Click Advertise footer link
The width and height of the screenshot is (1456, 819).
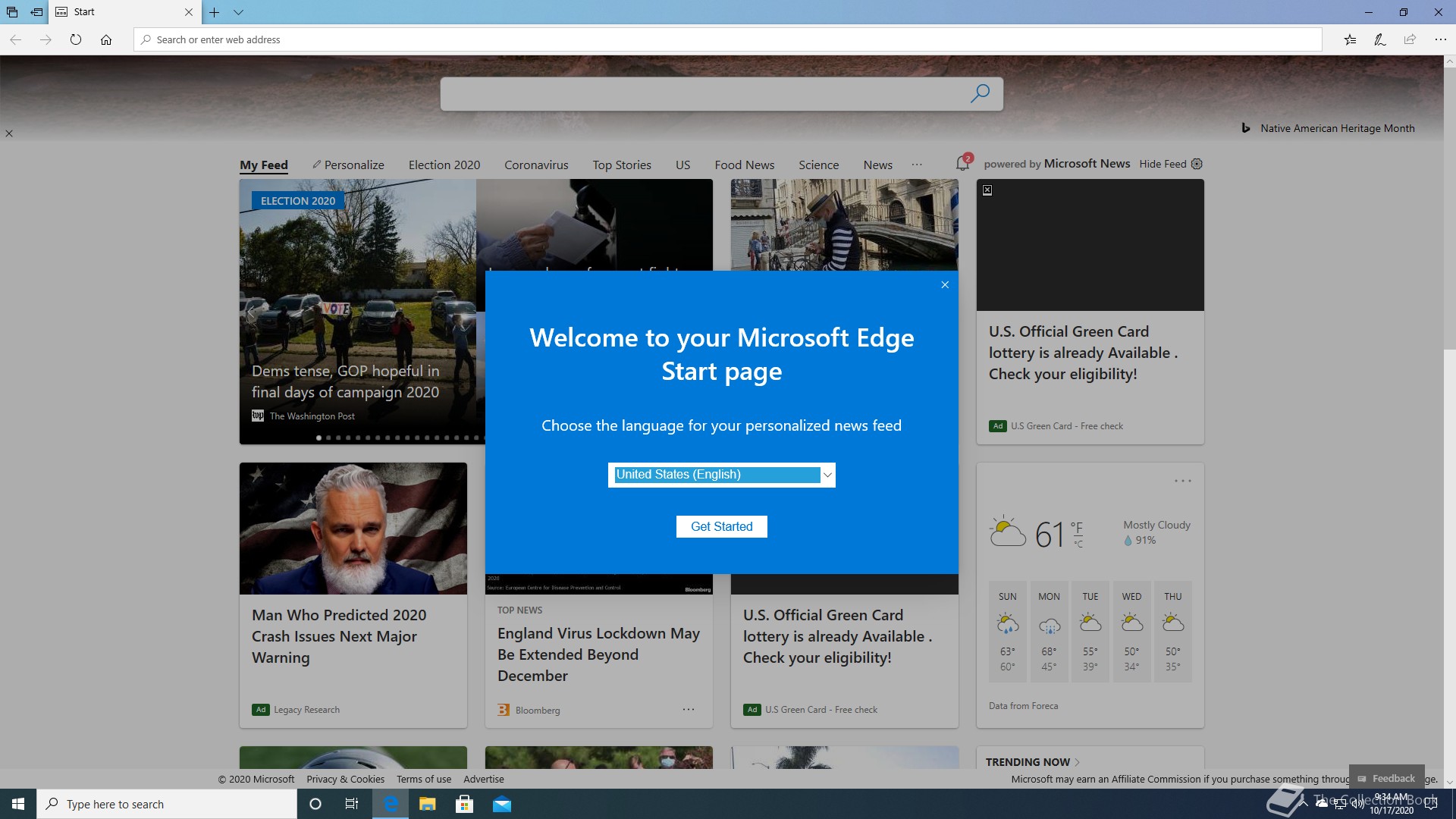tap(484, 779)
